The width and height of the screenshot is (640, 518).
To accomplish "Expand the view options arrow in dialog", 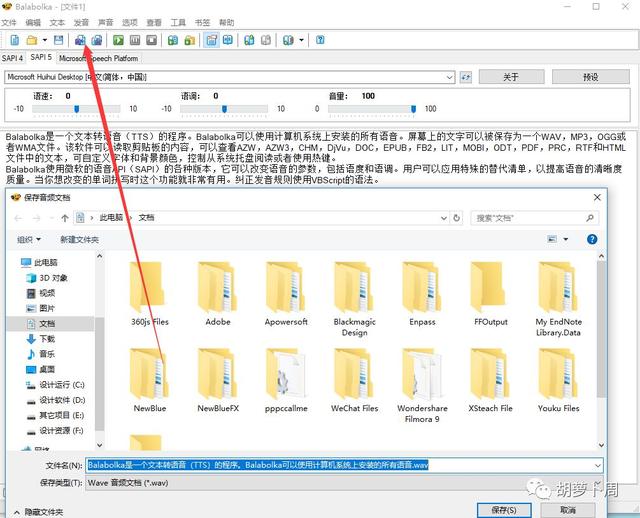I will (x=566, y=239).
